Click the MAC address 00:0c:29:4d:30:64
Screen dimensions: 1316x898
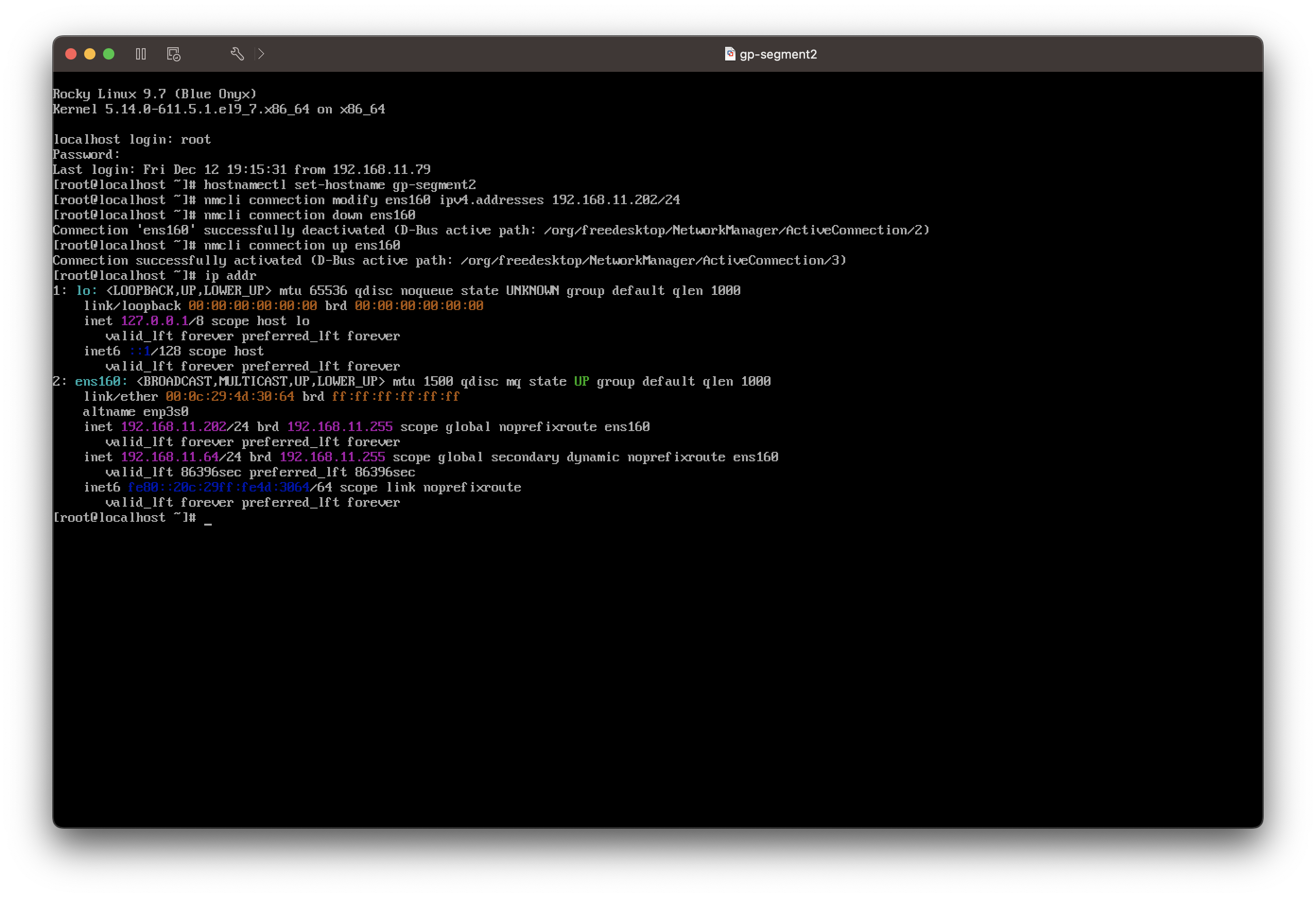[230, 397]
